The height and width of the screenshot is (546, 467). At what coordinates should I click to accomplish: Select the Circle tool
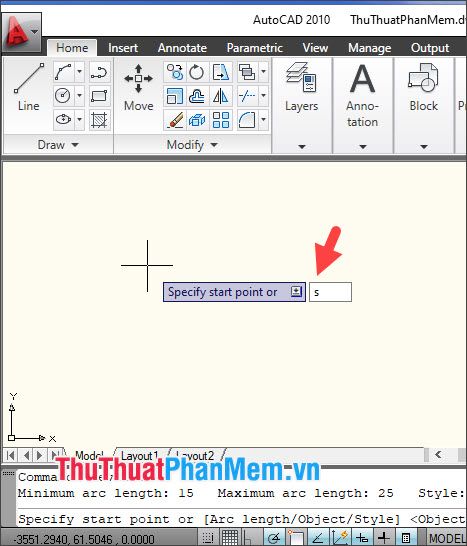coord(63,96)
